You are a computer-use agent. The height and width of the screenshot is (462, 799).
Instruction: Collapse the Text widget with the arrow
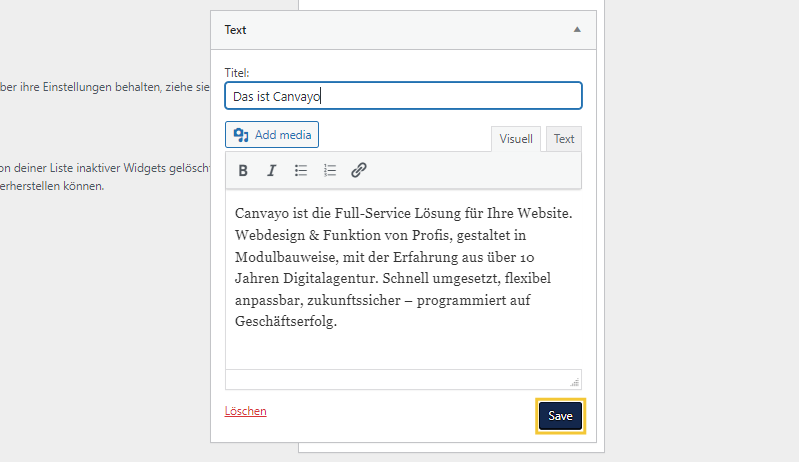point(577,30)
